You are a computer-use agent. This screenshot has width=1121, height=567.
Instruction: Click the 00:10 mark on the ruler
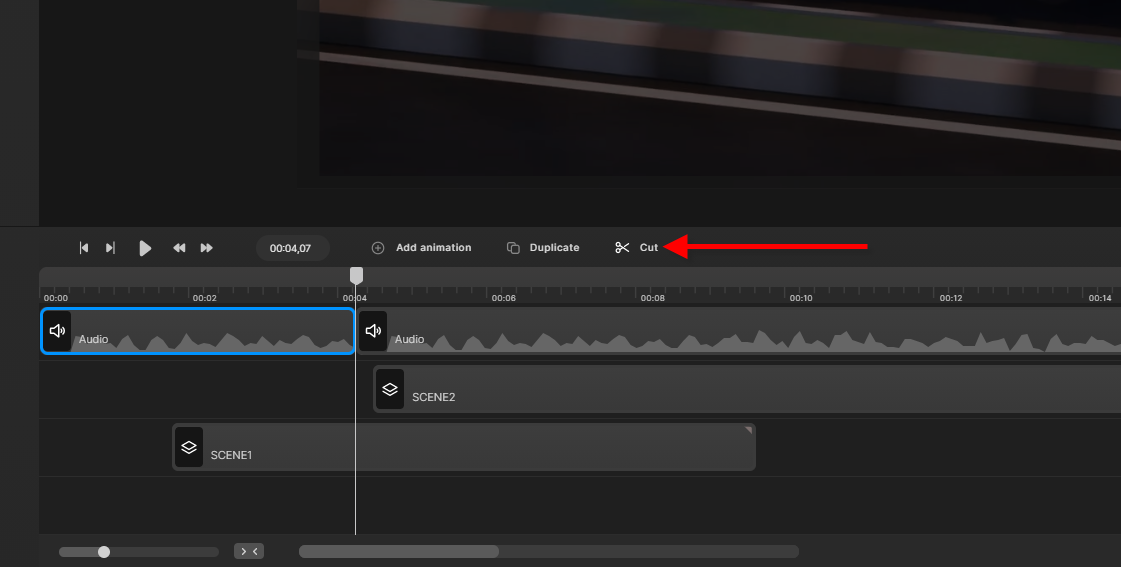pyautogui.click(x=801, y=297)
